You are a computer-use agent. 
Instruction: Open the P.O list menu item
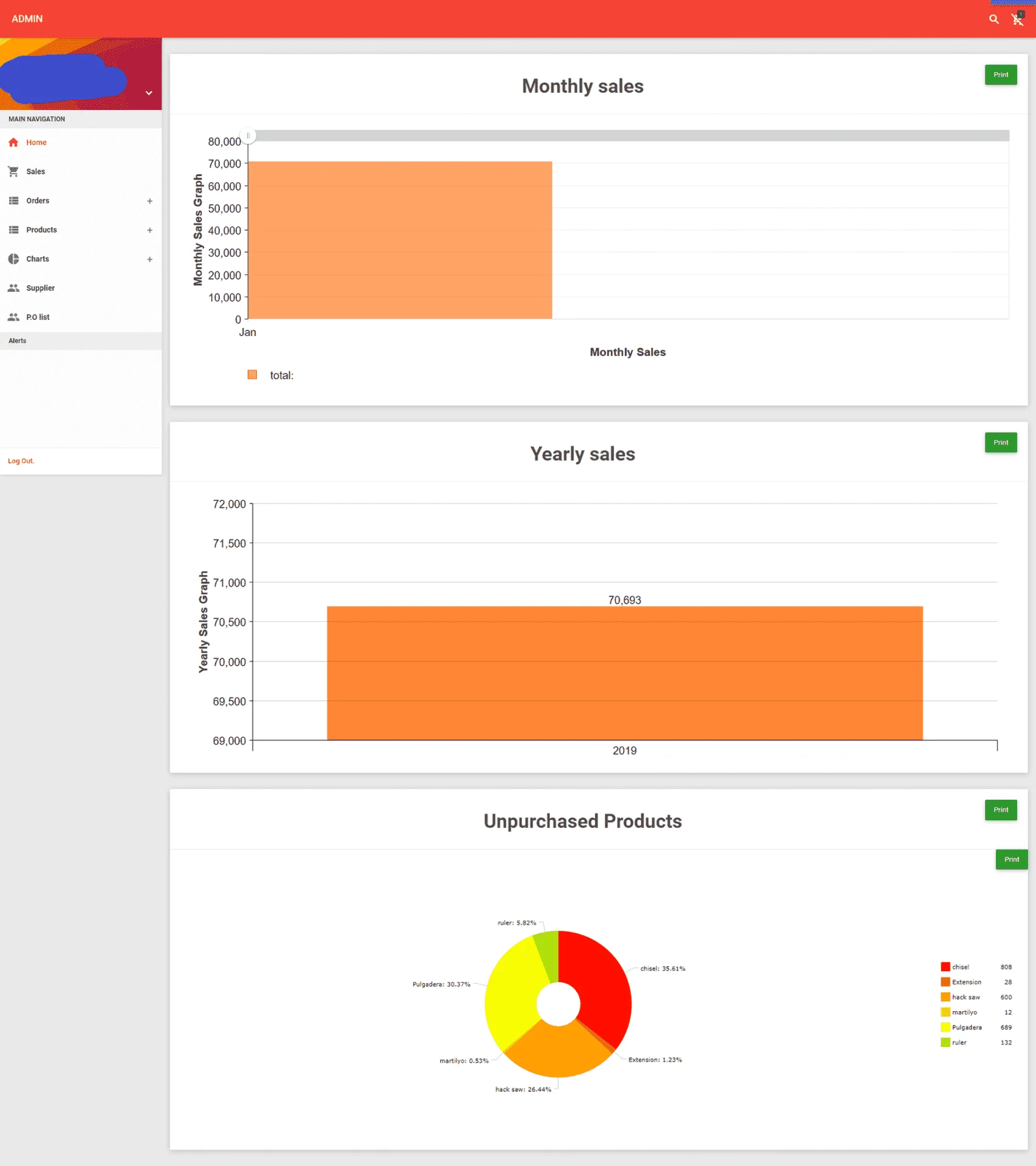[x=81, y=317]
